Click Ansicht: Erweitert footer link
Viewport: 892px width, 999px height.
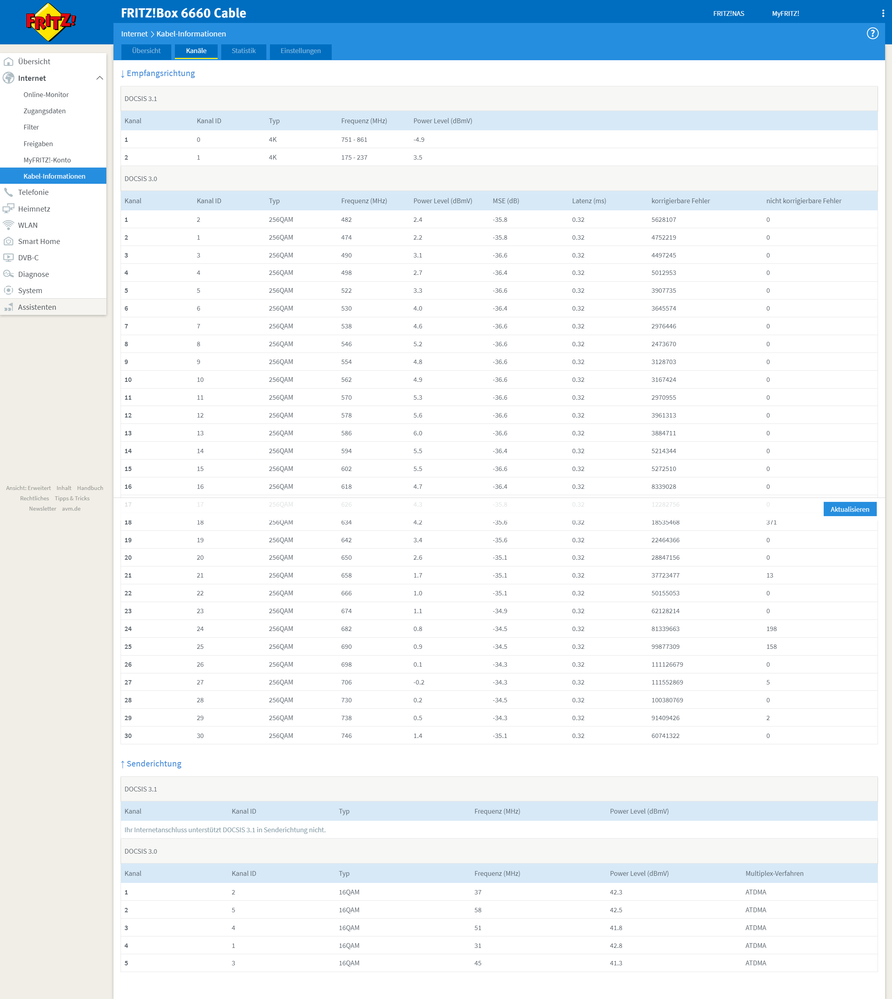(x=28, y=488)
